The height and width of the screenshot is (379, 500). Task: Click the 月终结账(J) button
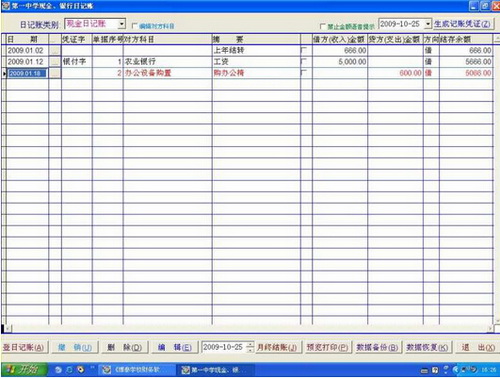[277, 347]
